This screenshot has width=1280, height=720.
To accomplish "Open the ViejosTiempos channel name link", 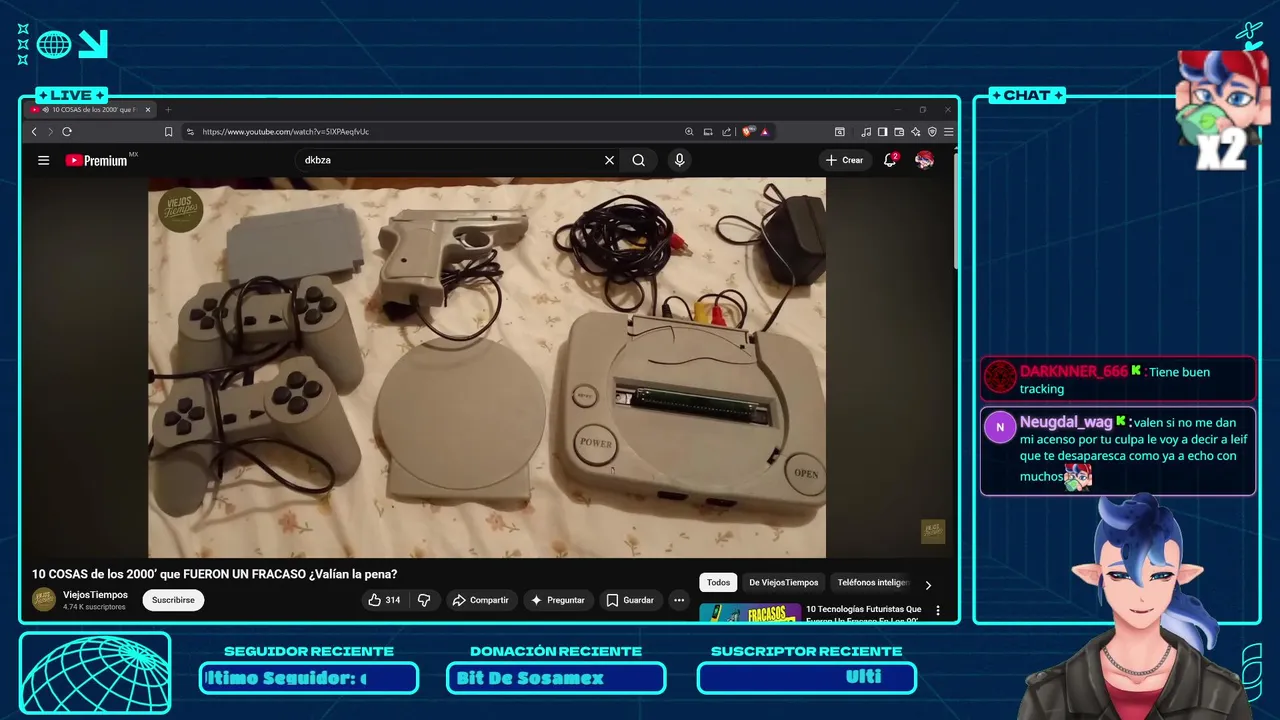I will click(x=95, y=594).
